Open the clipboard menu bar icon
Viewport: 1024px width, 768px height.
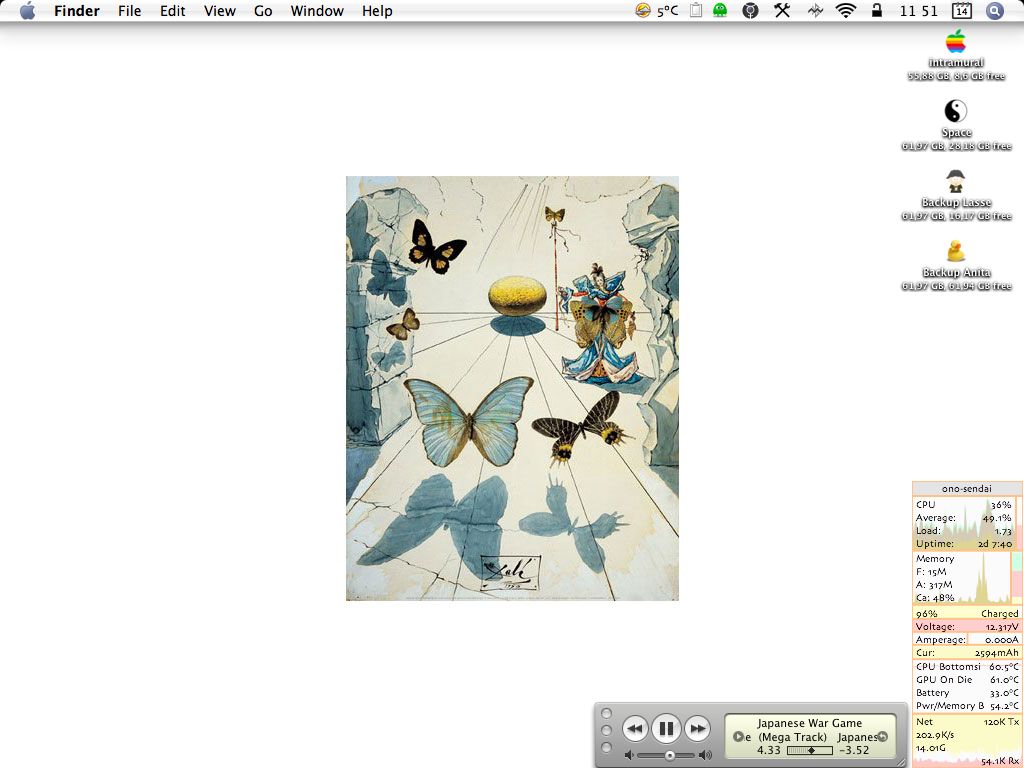pos(696,10)
